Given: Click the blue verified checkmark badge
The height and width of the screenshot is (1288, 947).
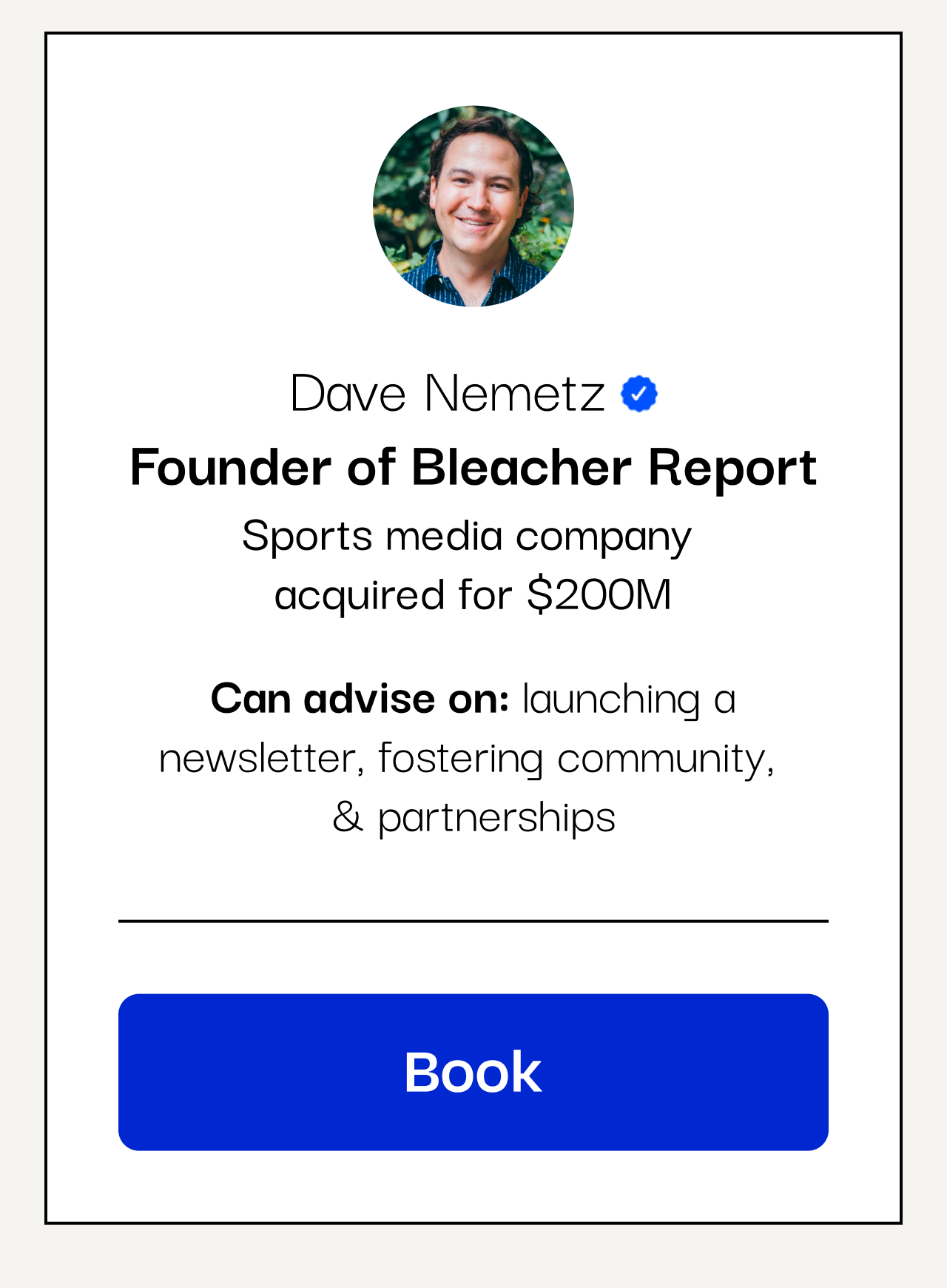Looking at the screenshot, I should point(639,394).
